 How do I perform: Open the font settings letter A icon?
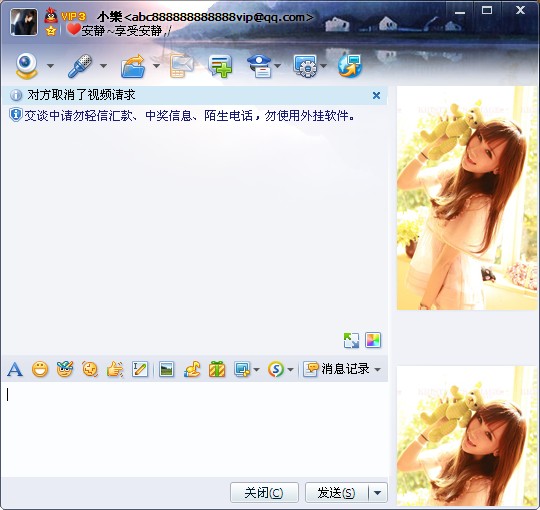[15, 370]
